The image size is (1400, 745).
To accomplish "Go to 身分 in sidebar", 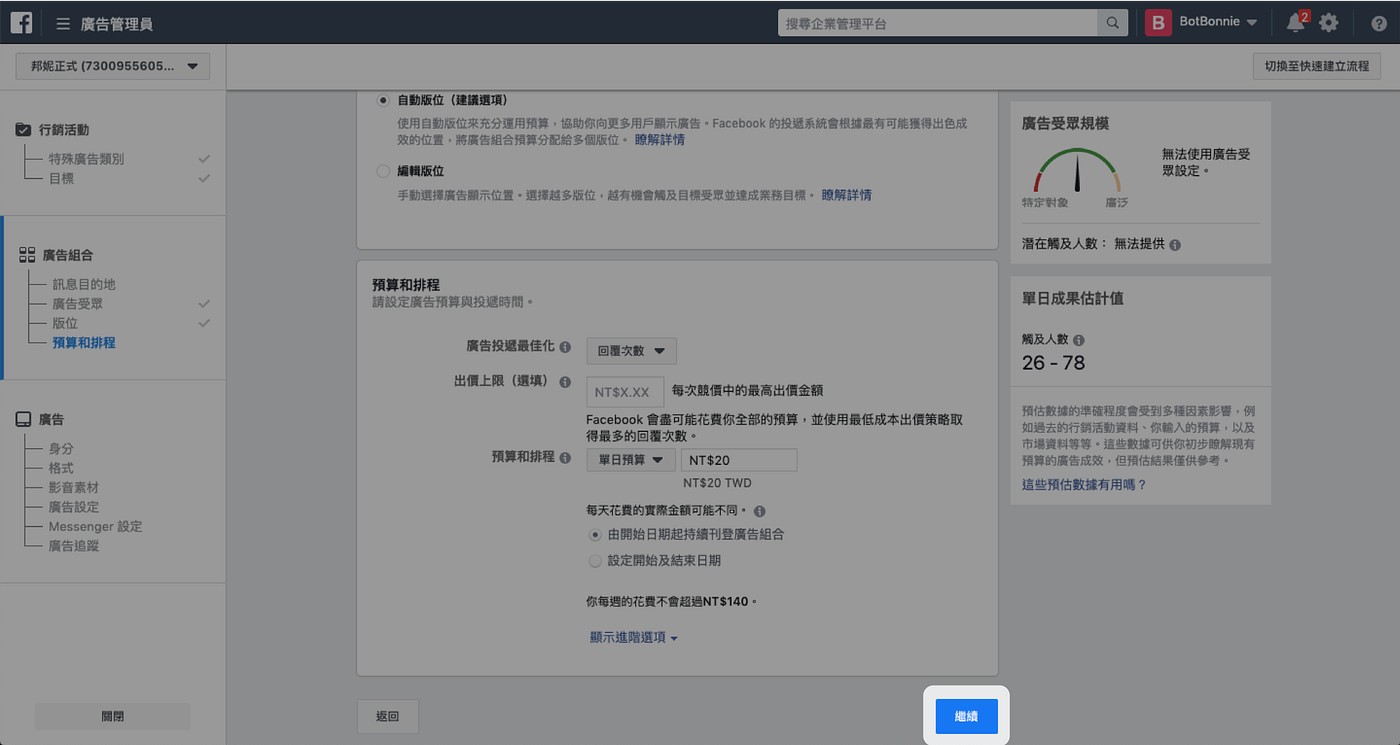I will [61, 449].
